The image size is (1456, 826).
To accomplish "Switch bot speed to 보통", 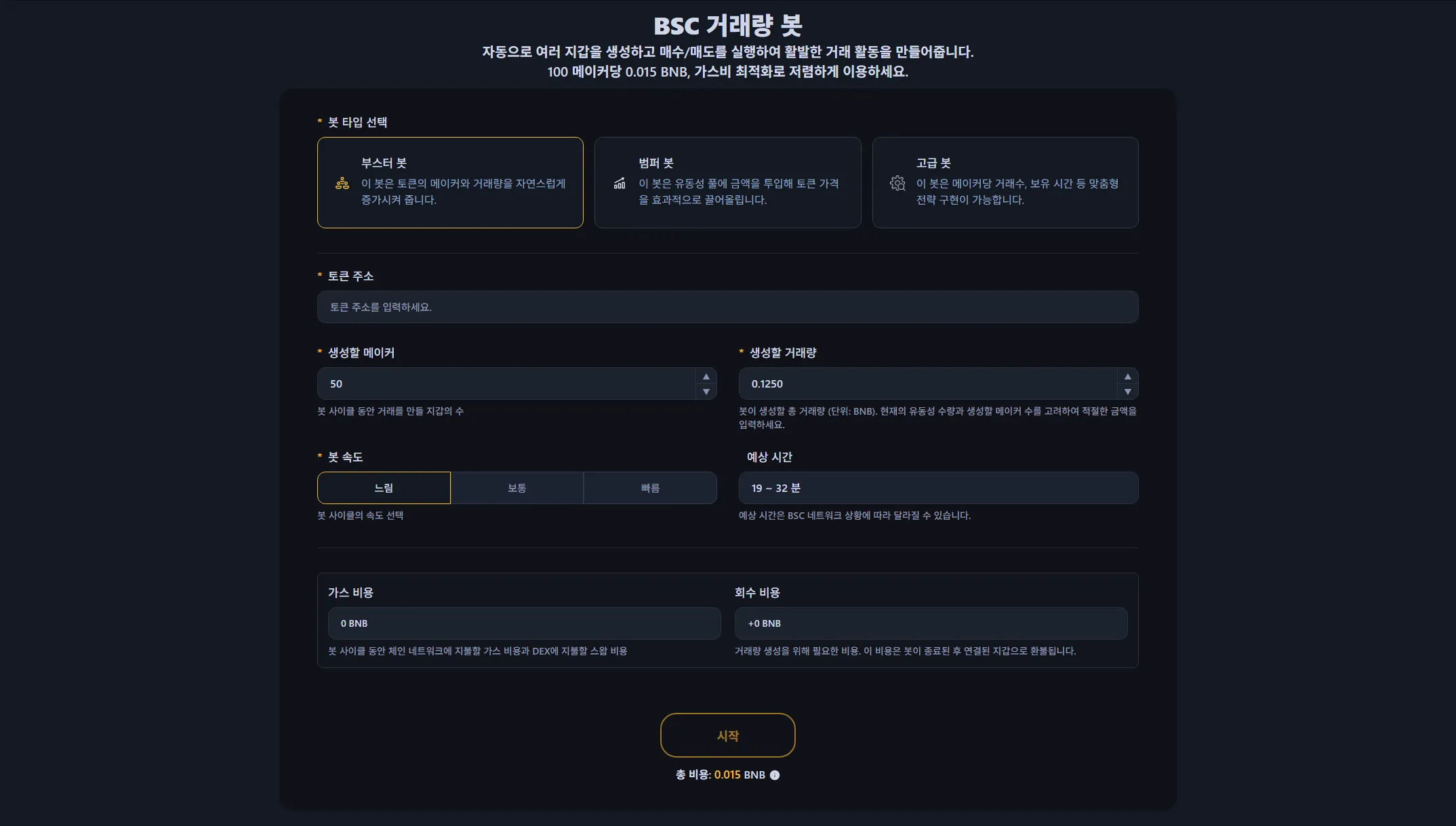I will tap(517, 487).
